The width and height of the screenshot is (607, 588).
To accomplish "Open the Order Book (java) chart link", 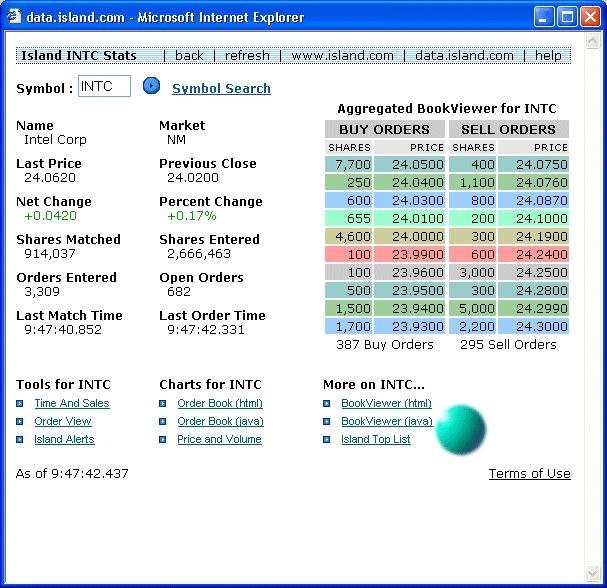I will point(221,422).
